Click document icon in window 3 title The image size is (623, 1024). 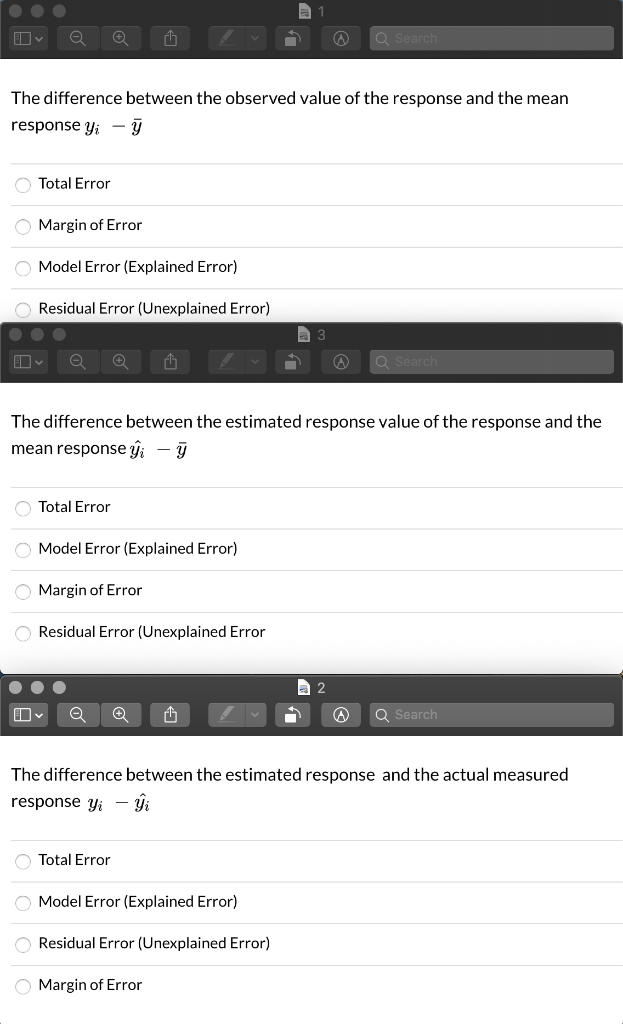[x=304, y=335]
